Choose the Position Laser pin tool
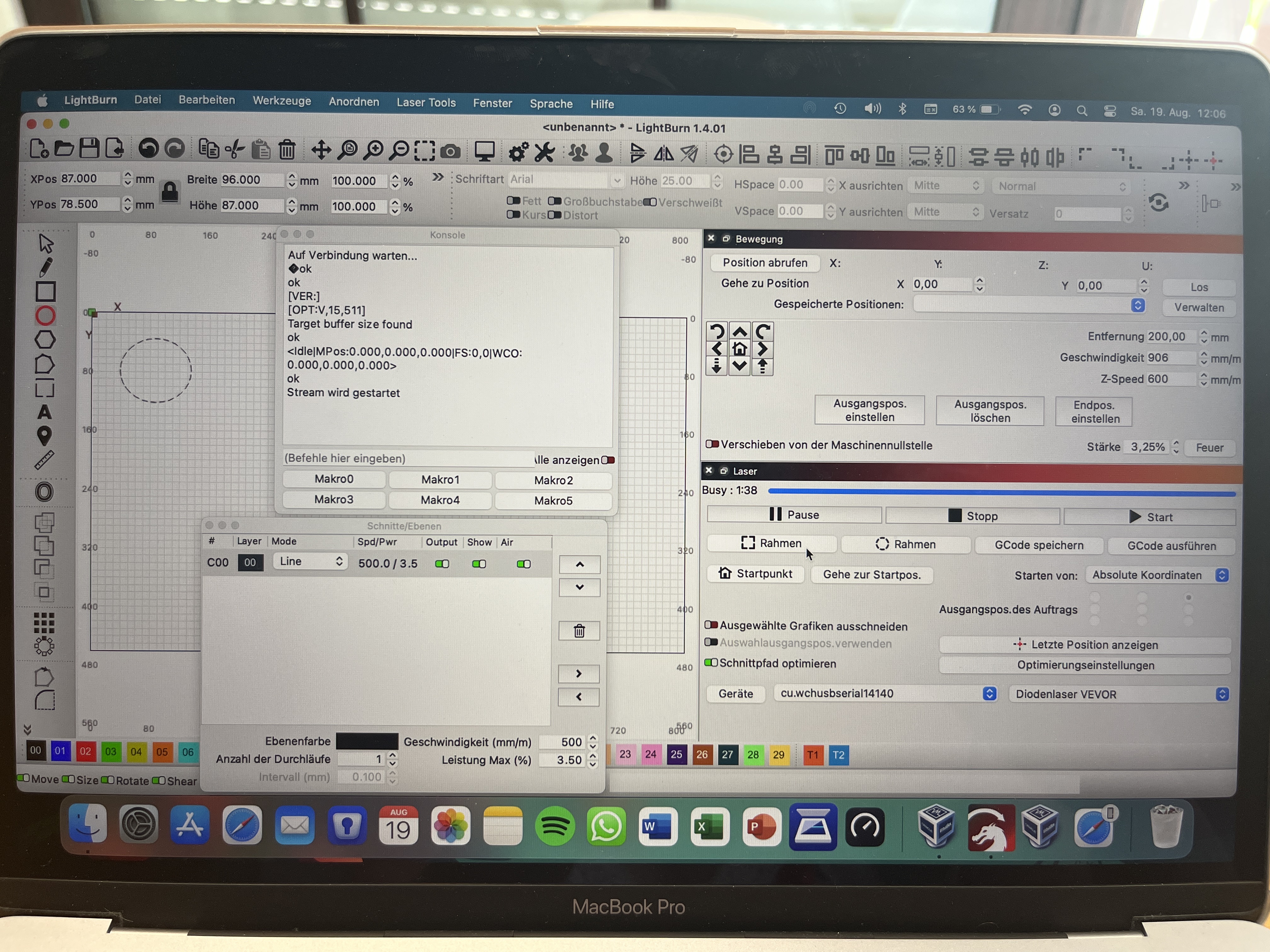 point(44,436)
